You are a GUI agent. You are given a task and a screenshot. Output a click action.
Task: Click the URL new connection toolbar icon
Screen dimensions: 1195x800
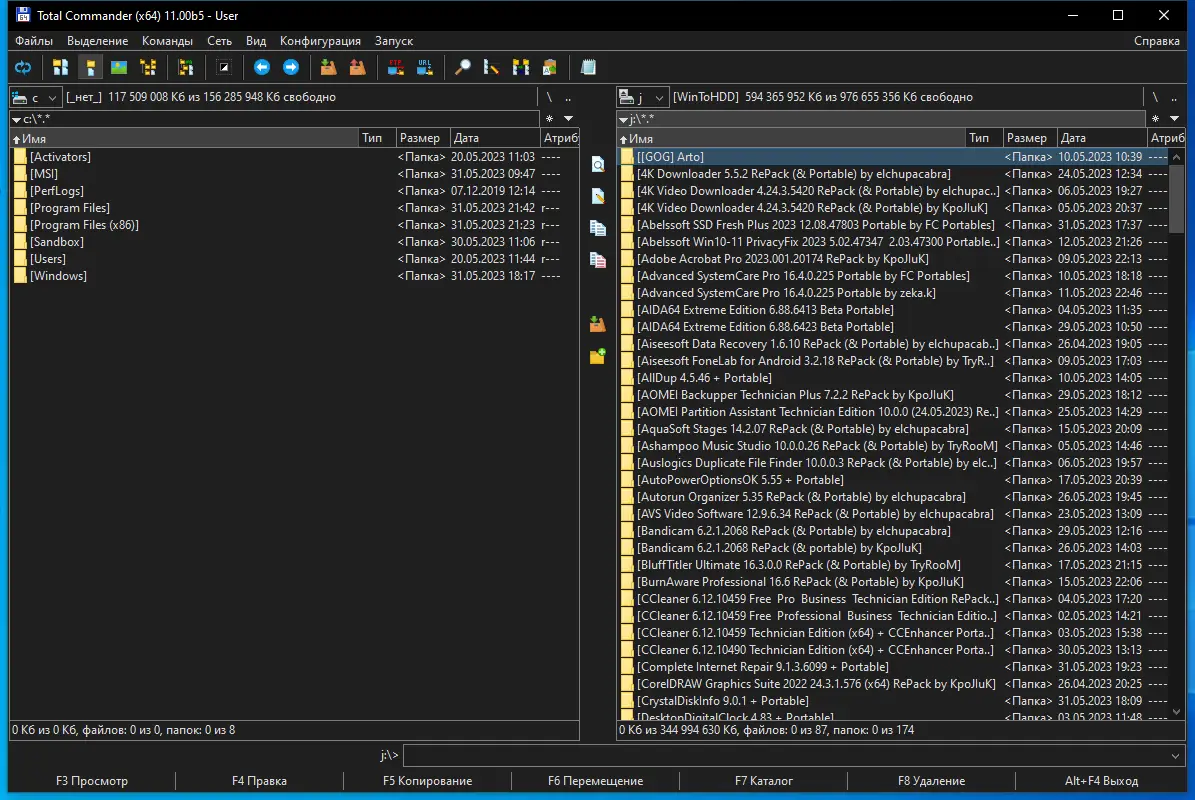click(425, 67)
